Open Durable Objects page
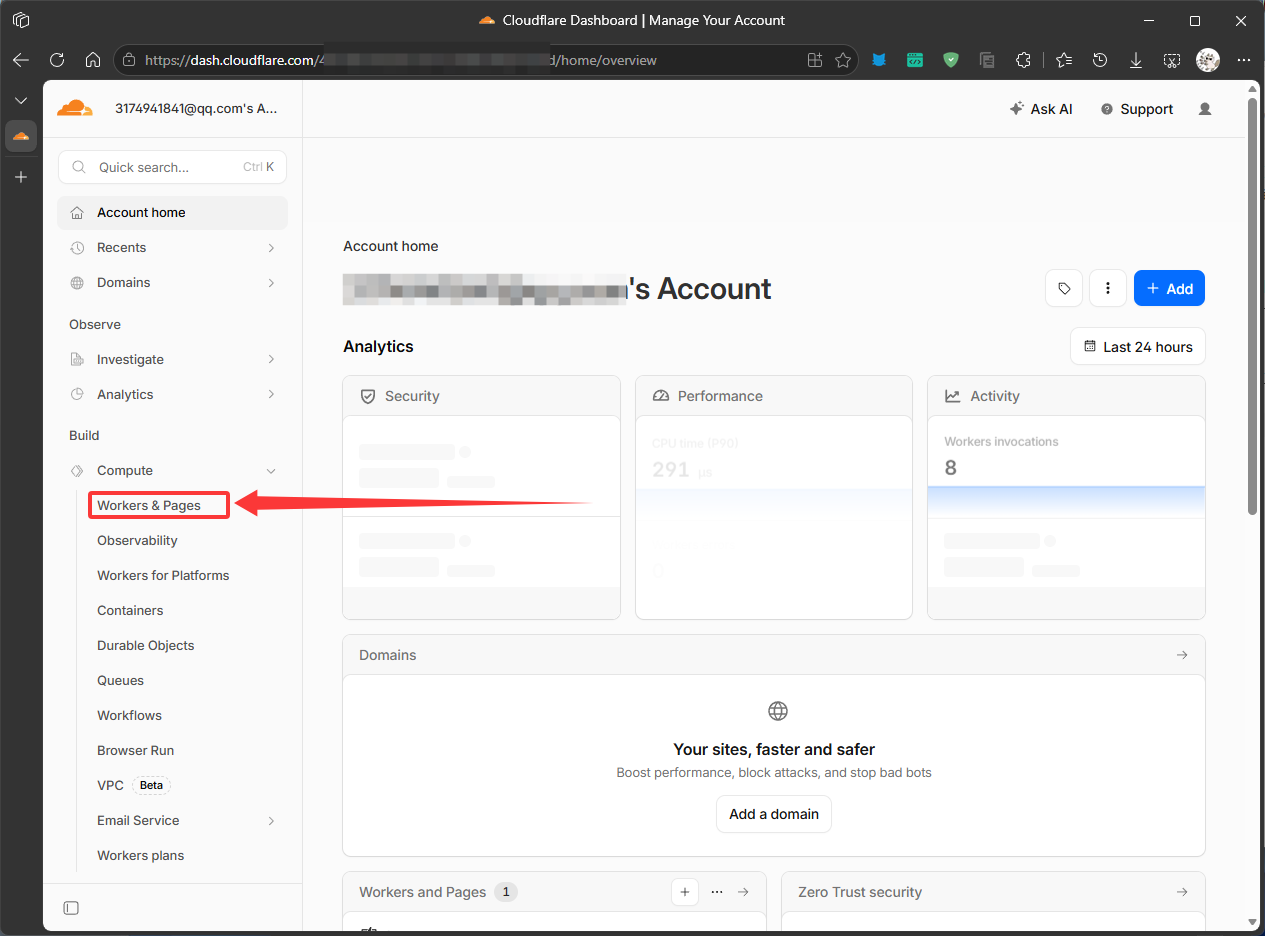Screen dimensions: 1265x936 coord(146,646)
